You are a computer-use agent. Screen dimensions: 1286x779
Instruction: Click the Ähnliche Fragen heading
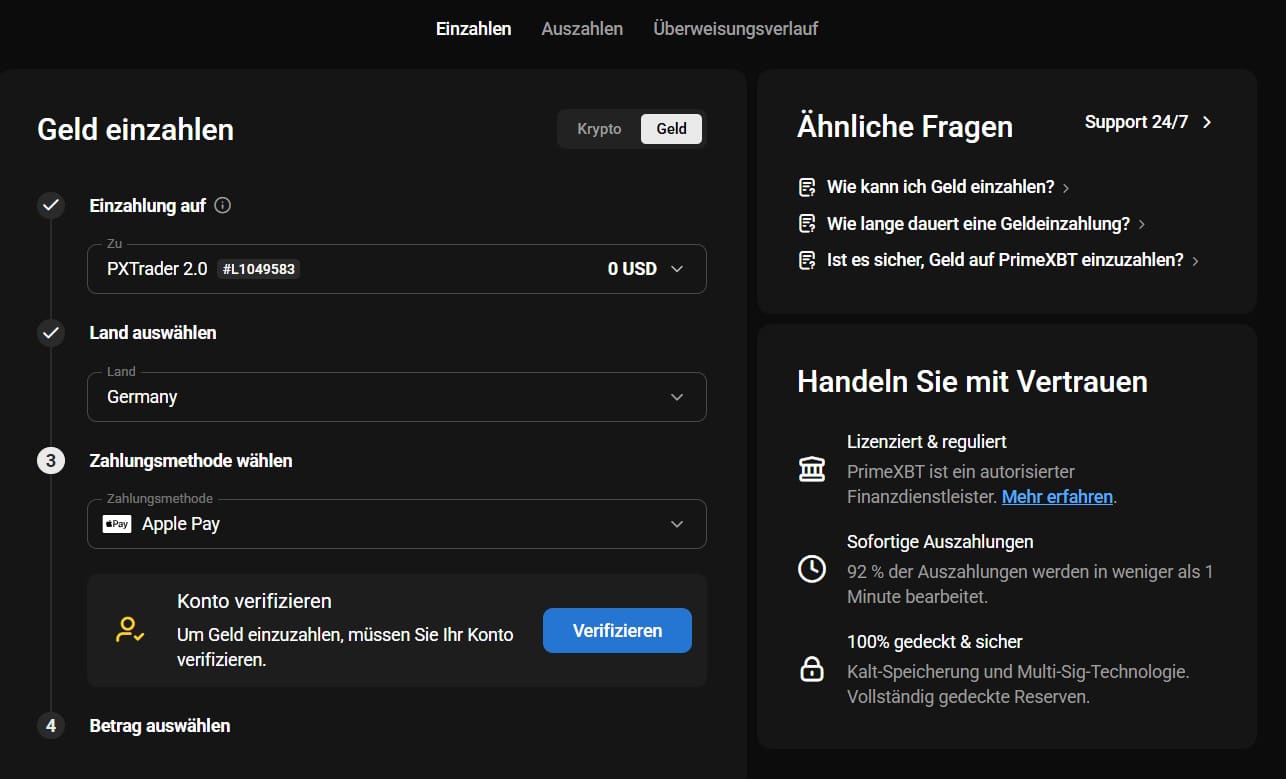tap(905, 126)
